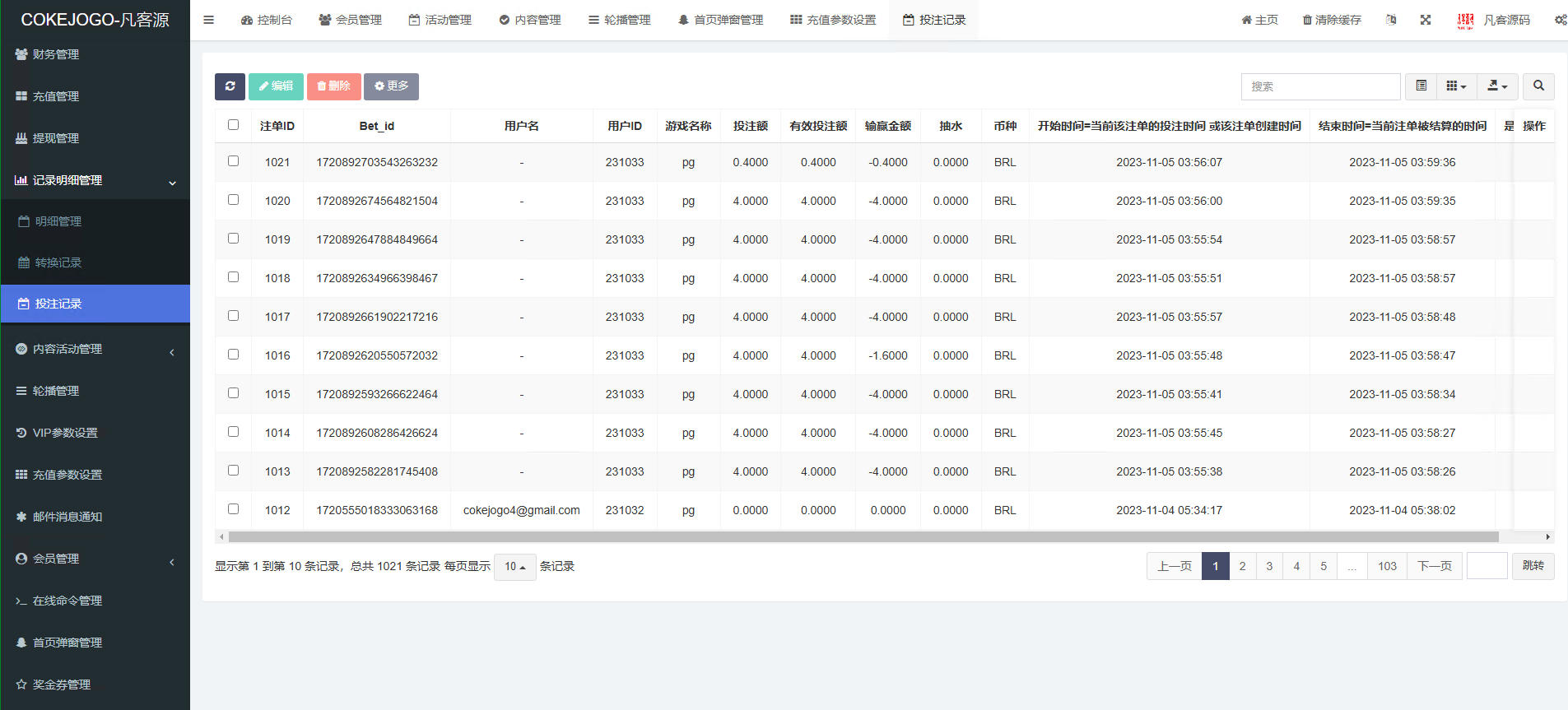Open the language translate icon
Viewport: 1568px width, 710px height.
point(1391,20)
